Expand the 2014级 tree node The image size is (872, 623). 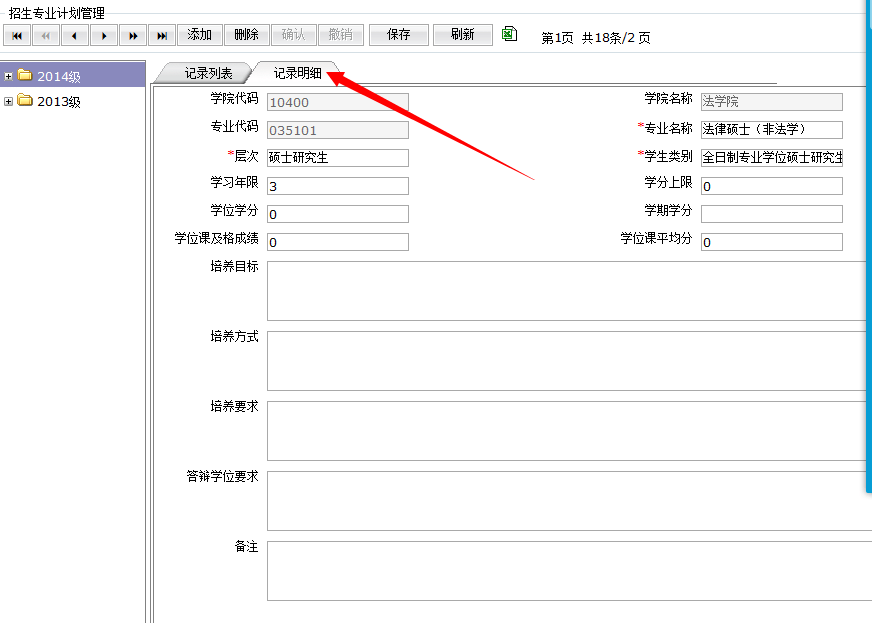click(8, 76)
